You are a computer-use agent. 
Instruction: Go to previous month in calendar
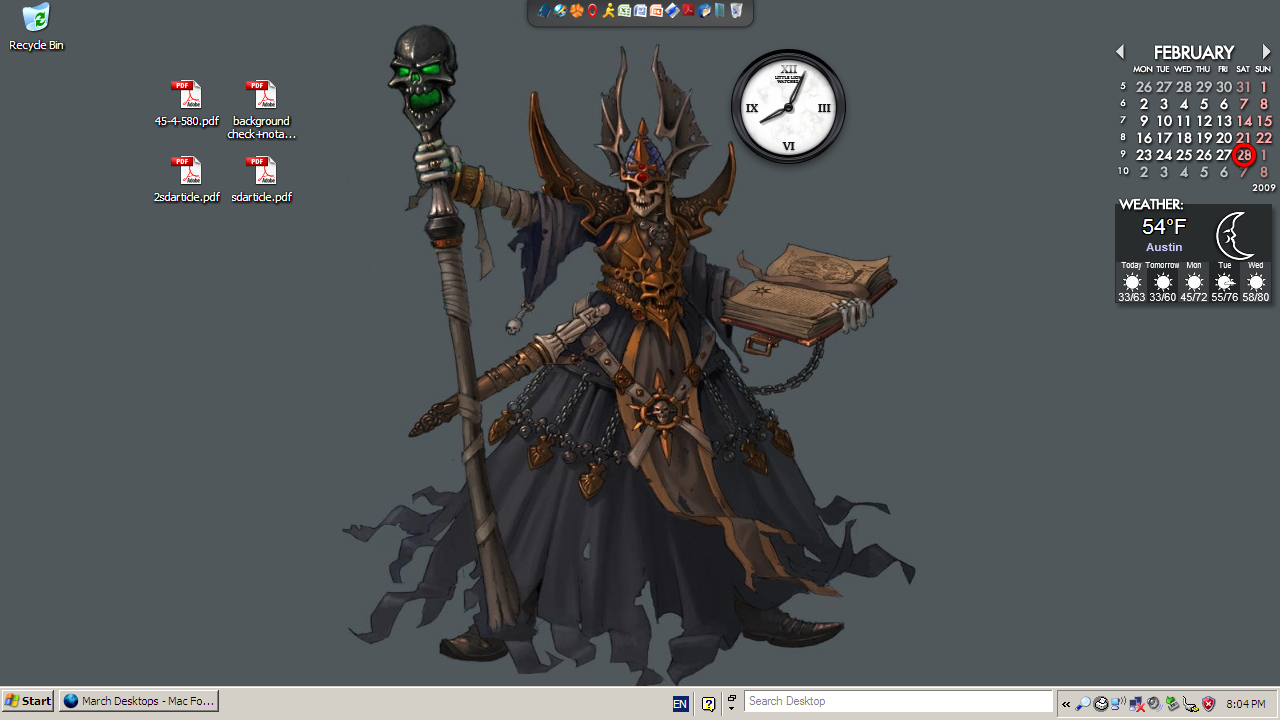tap(1120, 51)
